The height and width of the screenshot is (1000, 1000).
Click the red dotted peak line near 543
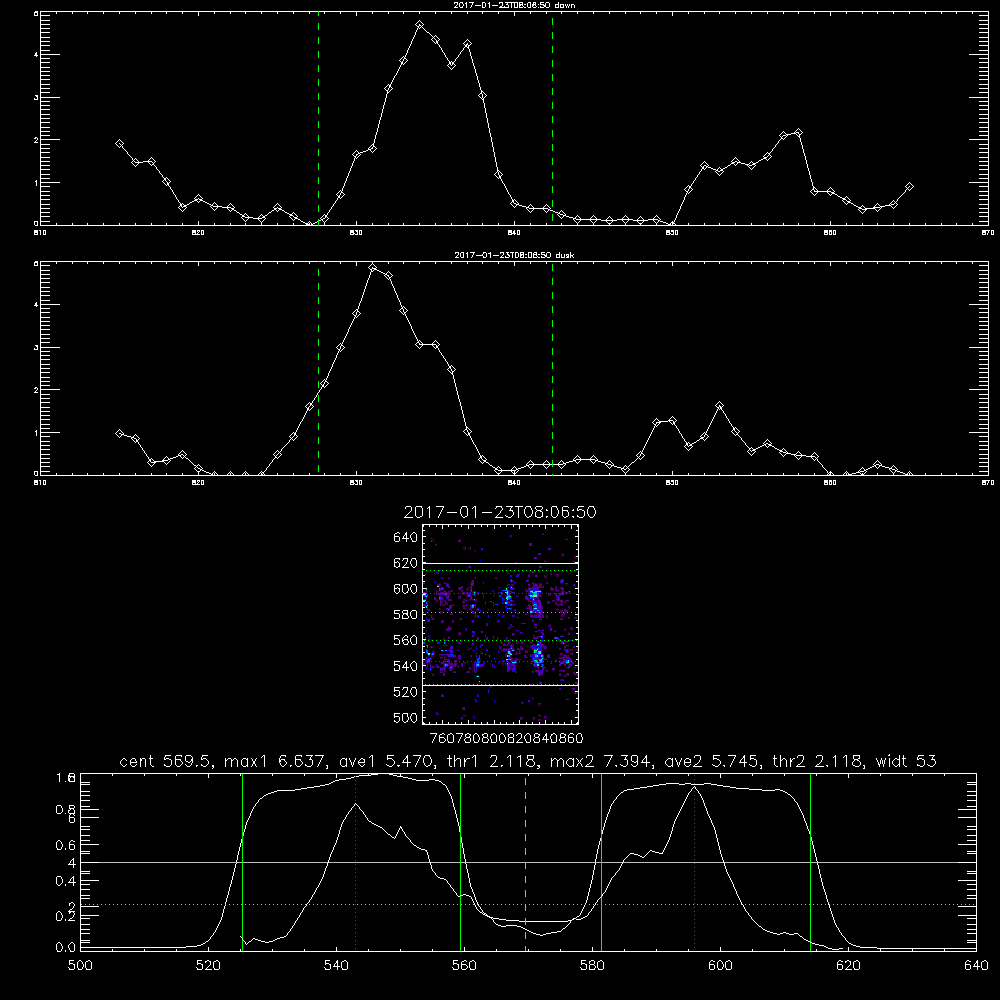point(356,862)
